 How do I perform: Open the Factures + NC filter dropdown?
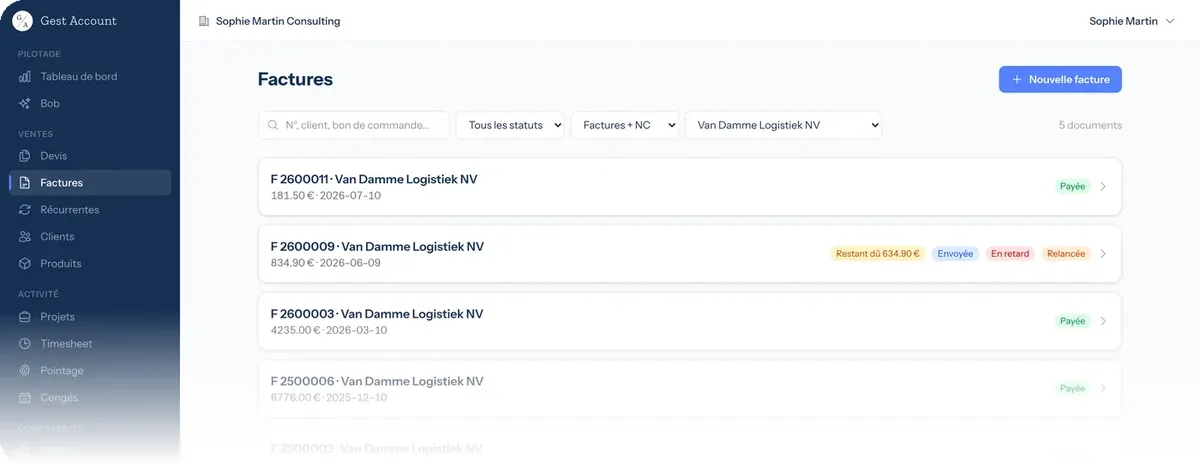624,125
